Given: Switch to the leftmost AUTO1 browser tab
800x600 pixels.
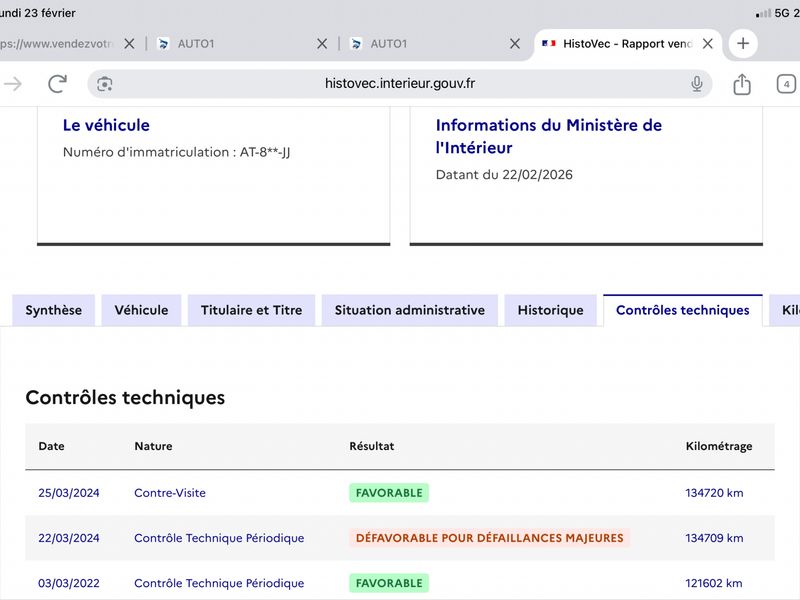Looking at the screenshot, I should pyautogui.click(x=196, y=44).
